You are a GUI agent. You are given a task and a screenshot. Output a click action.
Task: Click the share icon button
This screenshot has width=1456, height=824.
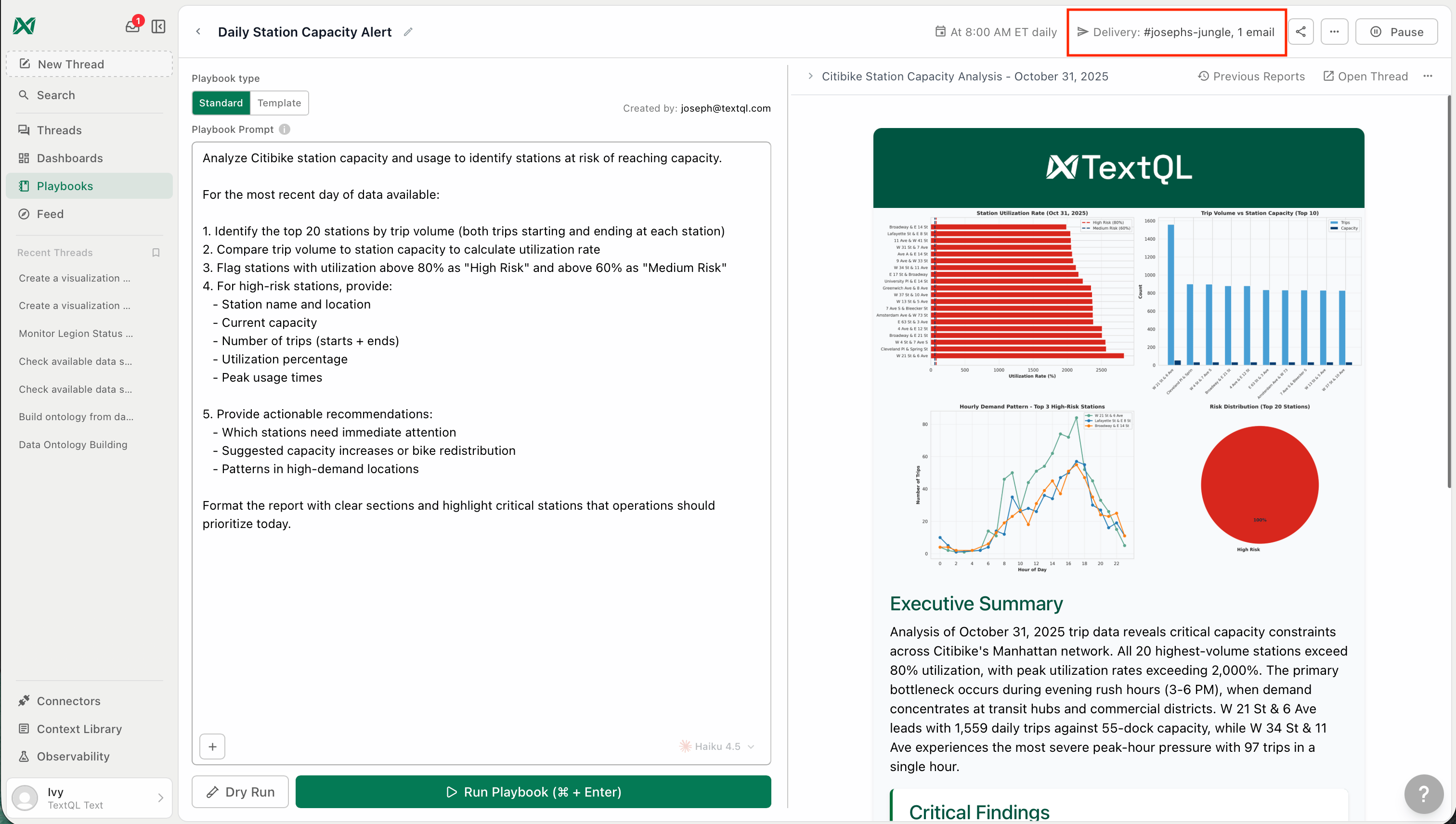point(1300,32)
